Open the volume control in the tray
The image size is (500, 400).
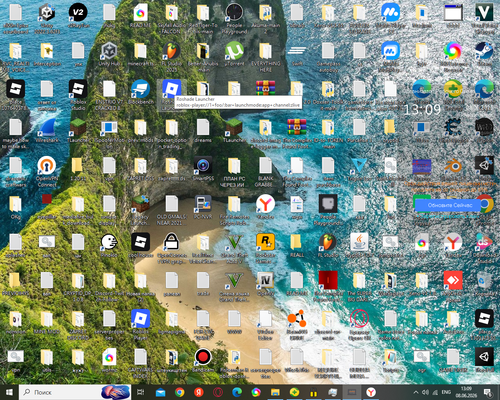click(425, 392)
